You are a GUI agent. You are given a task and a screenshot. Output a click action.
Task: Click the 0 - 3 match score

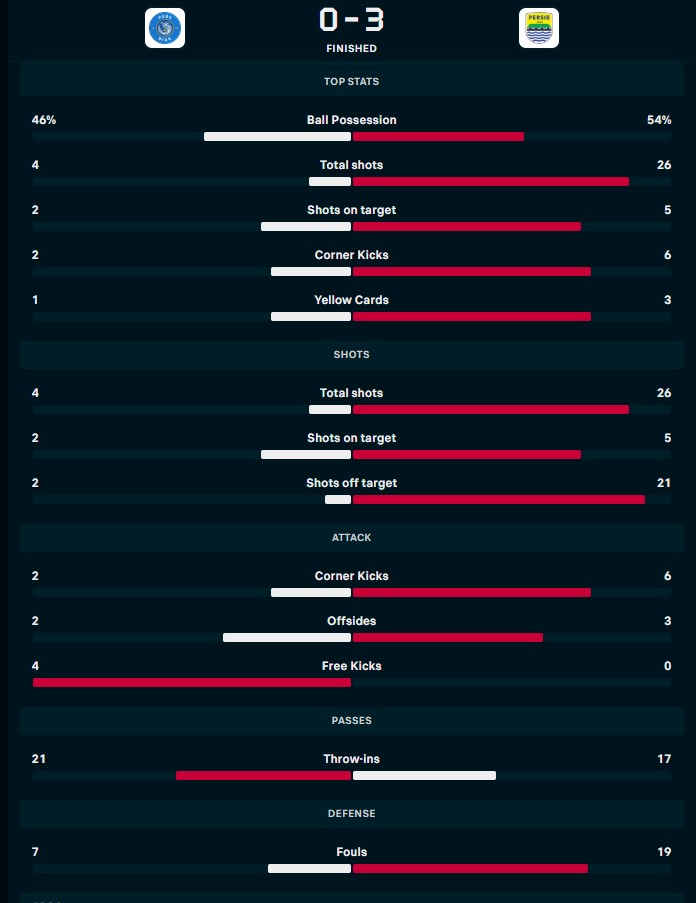[x=351, y=19]
